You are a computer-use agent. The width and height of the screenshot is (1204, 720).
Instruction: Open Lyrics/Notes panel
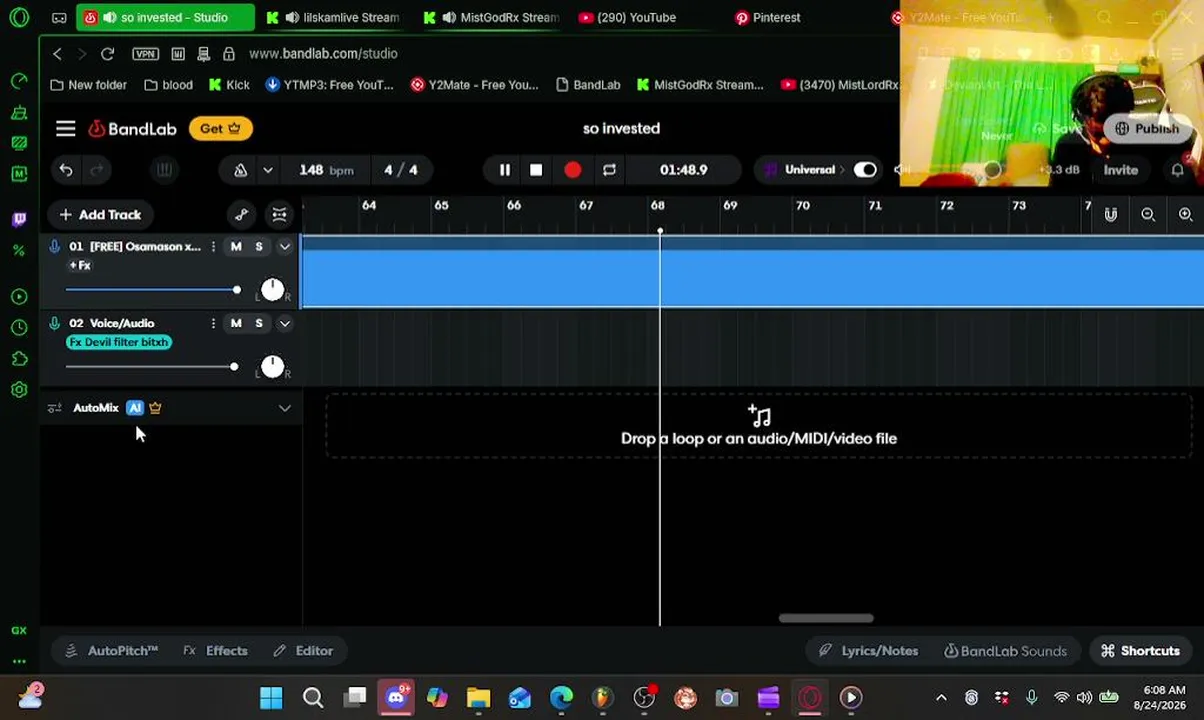[868, 651]
